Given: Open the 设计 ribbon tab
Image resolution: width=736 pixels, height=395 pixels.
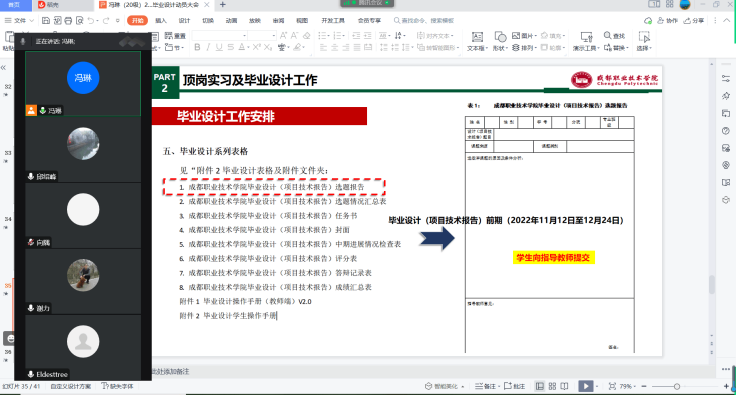Looking at the screenshot, I should point(184,21).
